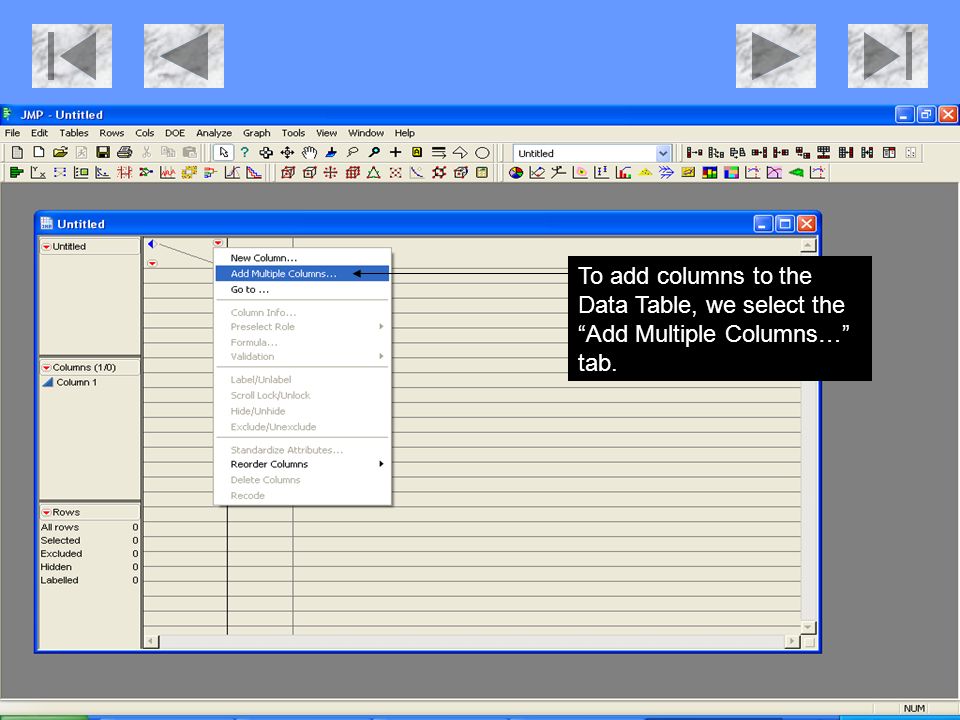
Task: Open the Untitled table selector dropdown
Action: tap(662, 153)
